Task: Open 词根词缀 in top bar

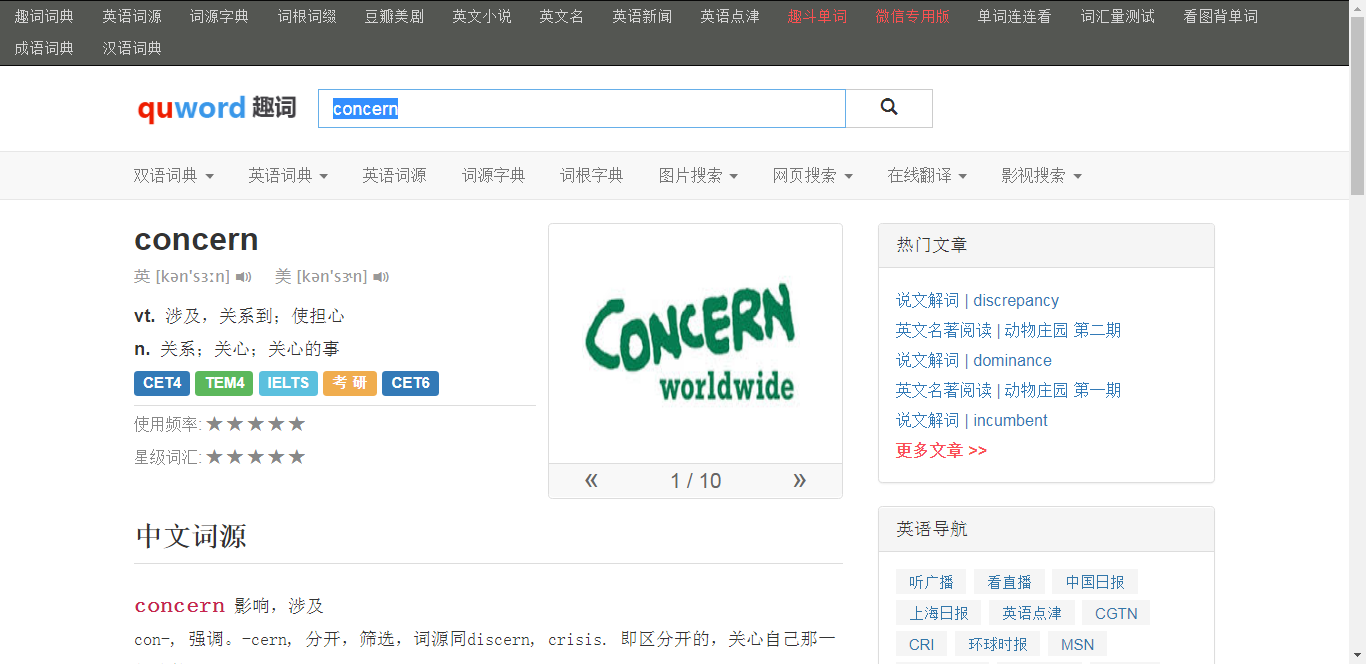Action: click(x=307, y=16)
